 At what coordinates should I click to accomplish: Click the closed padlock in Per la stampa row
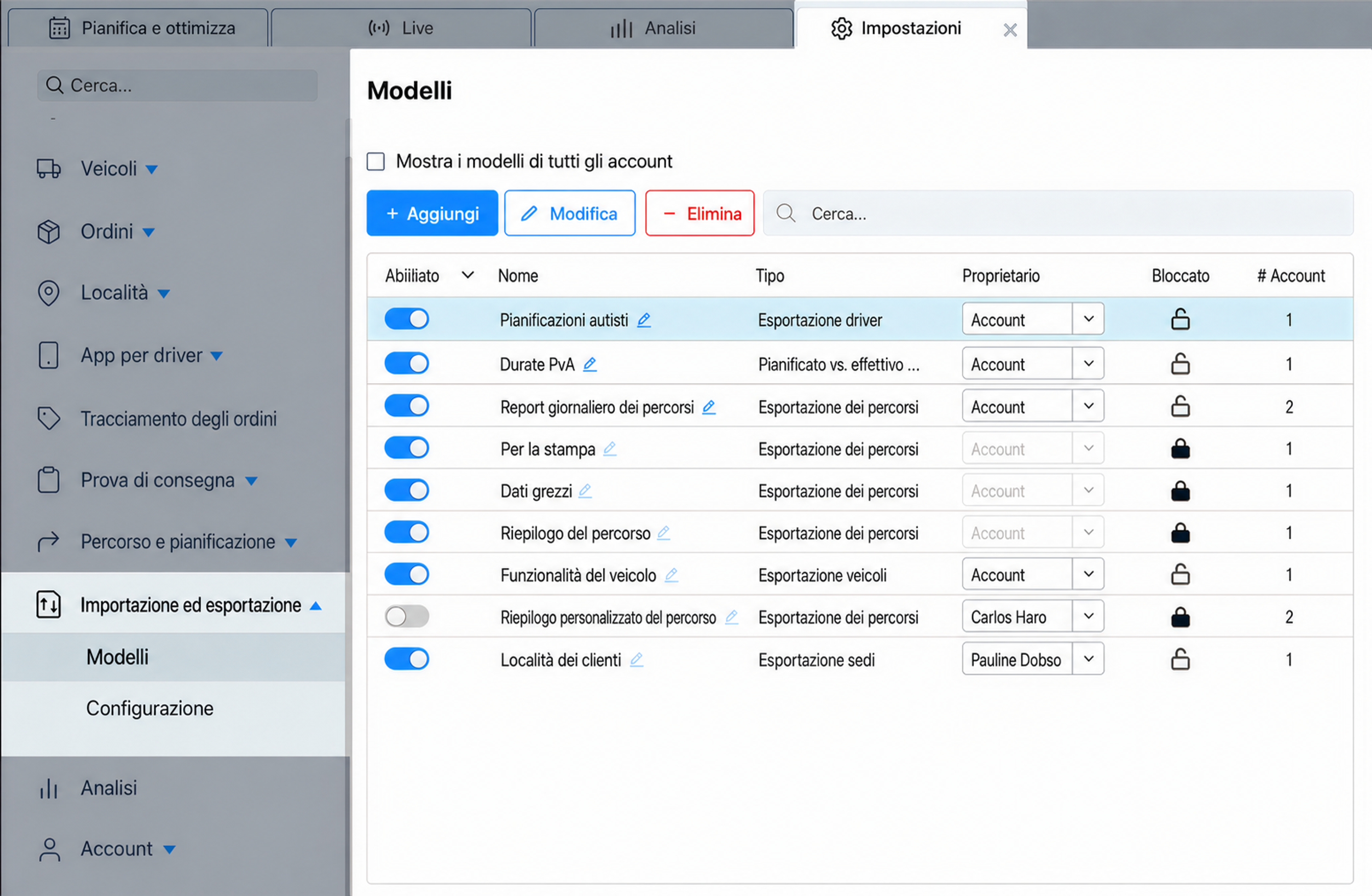coord(1180,449)
